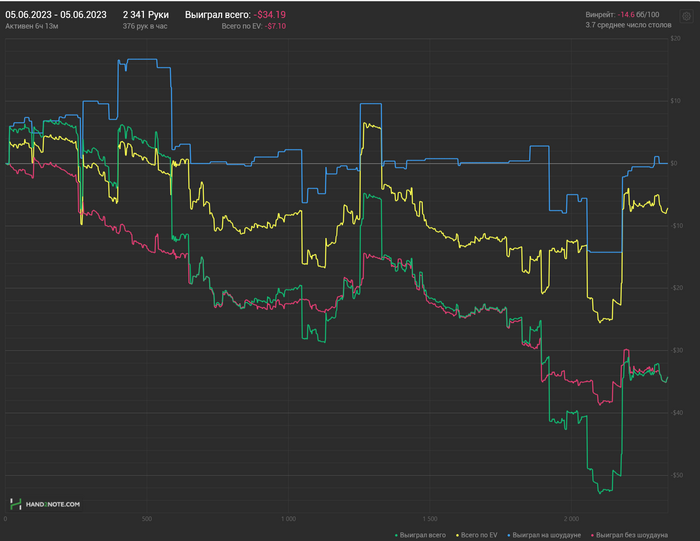Screen dimensions: 700x541
Task: Click the 'Активен 6ч 13м' active time text
Action: [x=32, y=26]
